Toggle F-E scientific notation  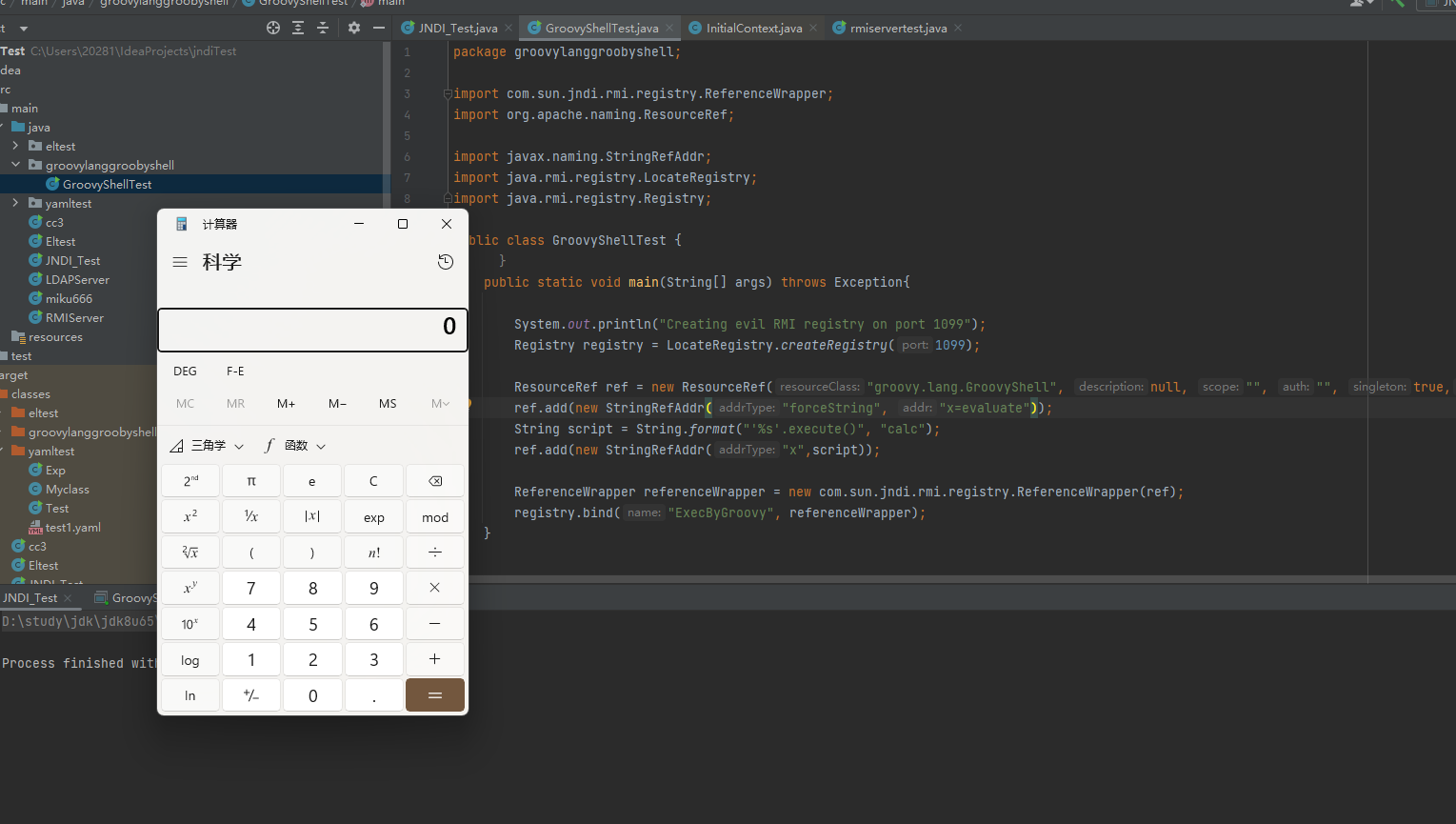235,372
